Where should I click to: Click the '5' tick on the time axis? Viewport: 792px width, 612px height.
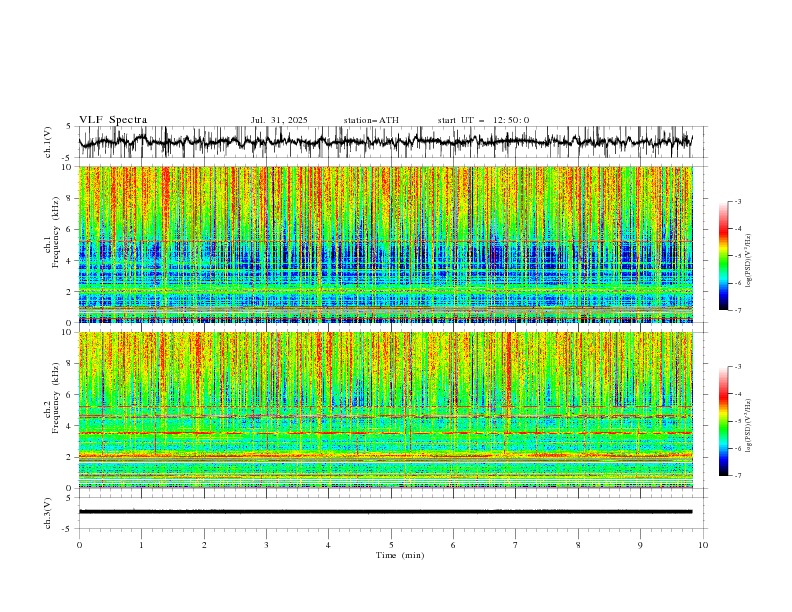[391, 545]
